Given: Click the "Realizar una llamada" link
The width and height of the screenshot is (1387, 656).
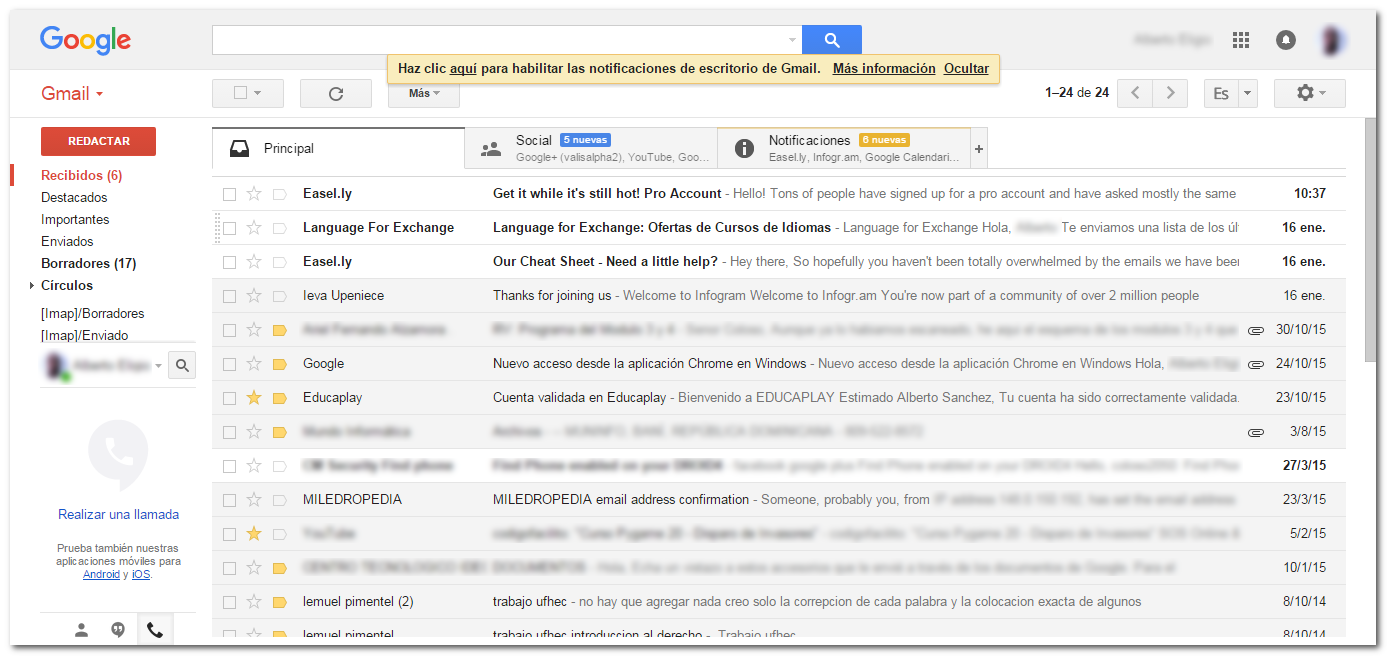Looking at the screenshot, I should 118,514.
